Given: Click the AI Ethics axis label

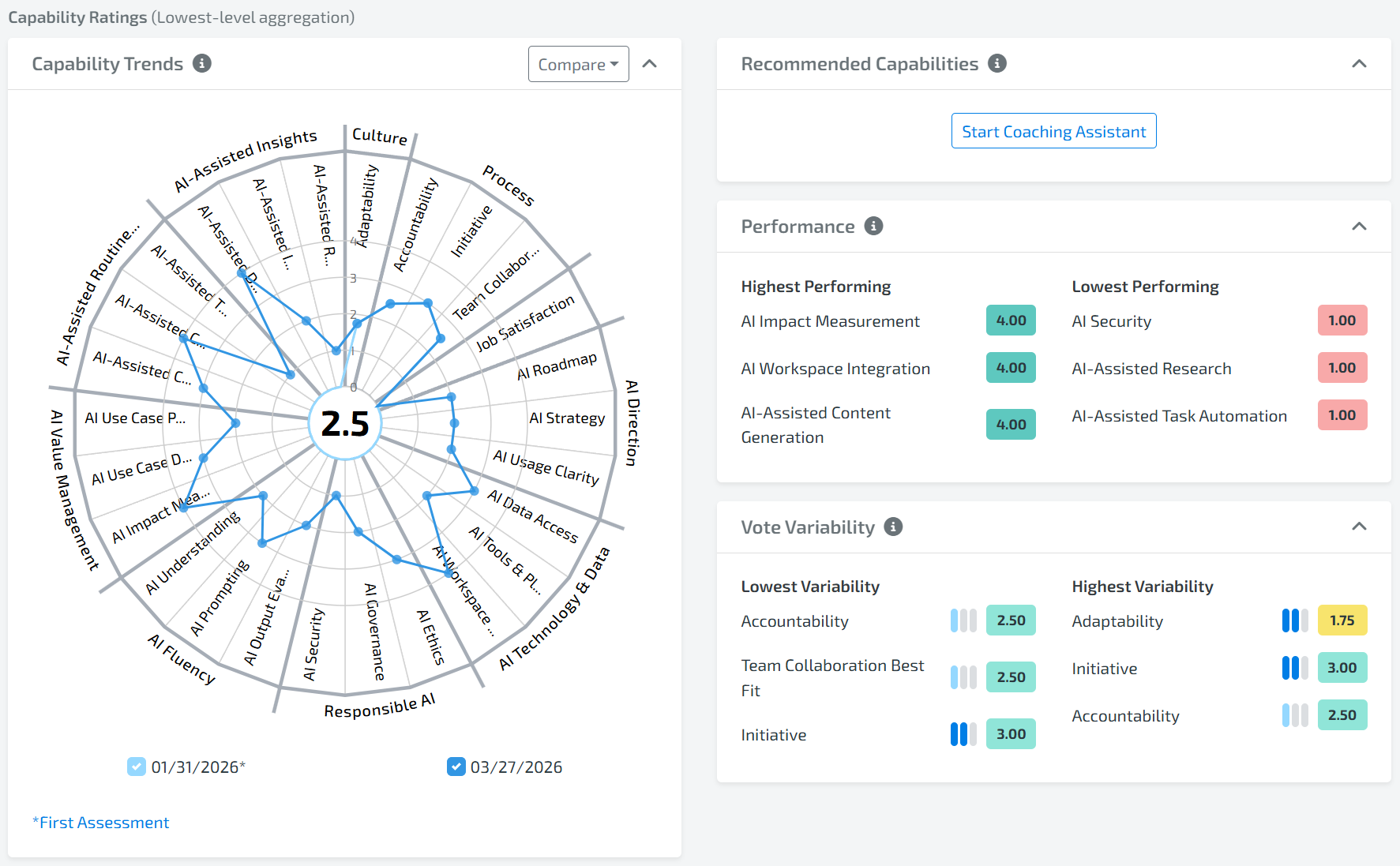Looking at the screenshot, I should click(x=431, y=637).
